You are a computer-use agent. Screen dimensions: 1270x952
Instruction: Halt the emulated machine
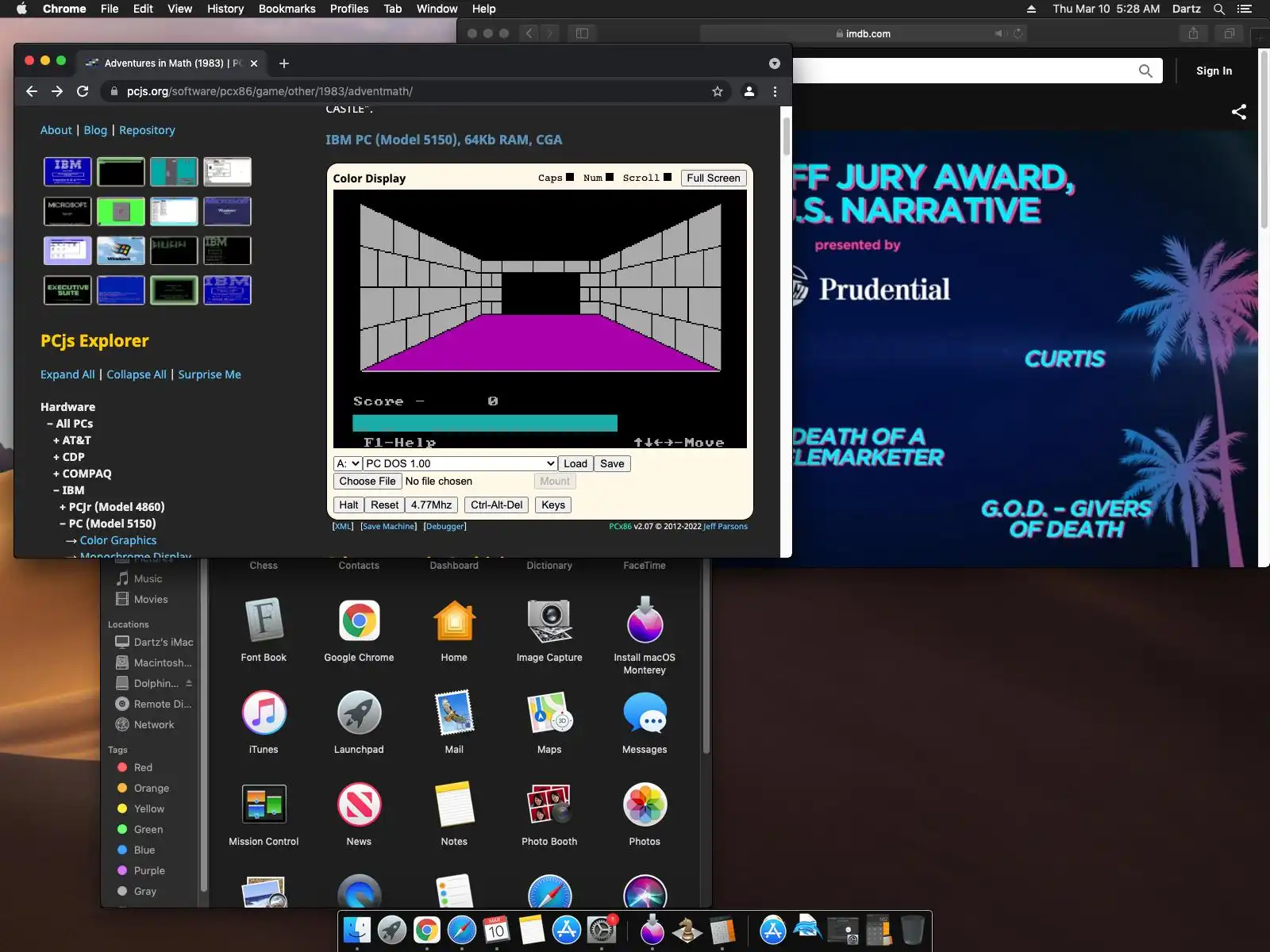(x=348, y=505)
